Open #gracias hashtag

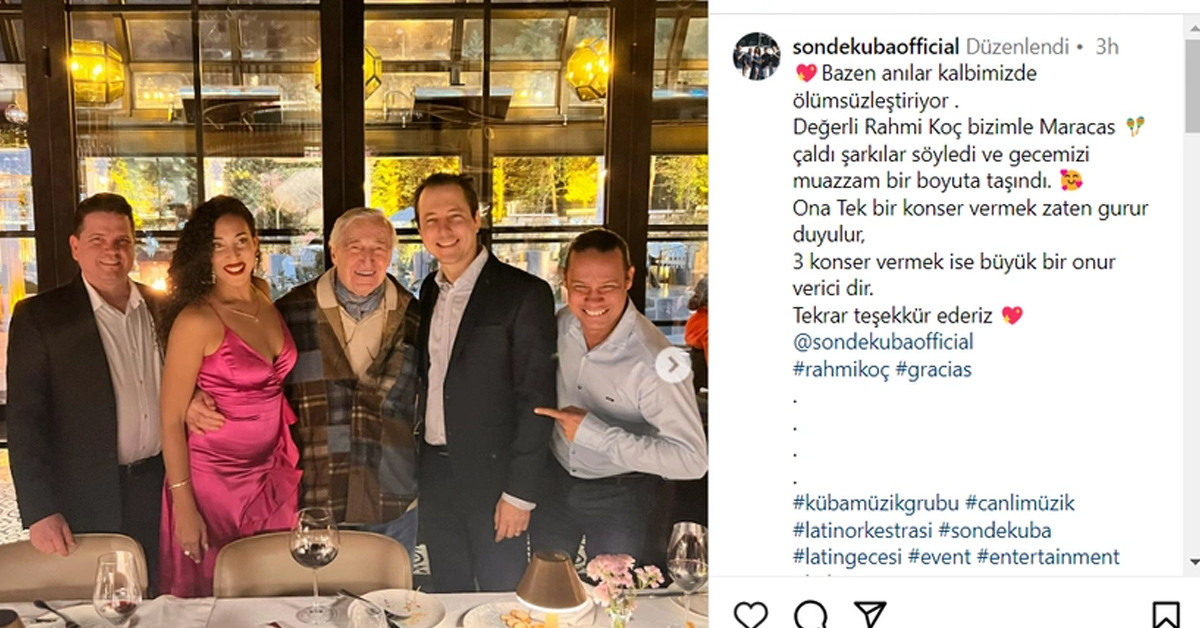tap(933, 369)
